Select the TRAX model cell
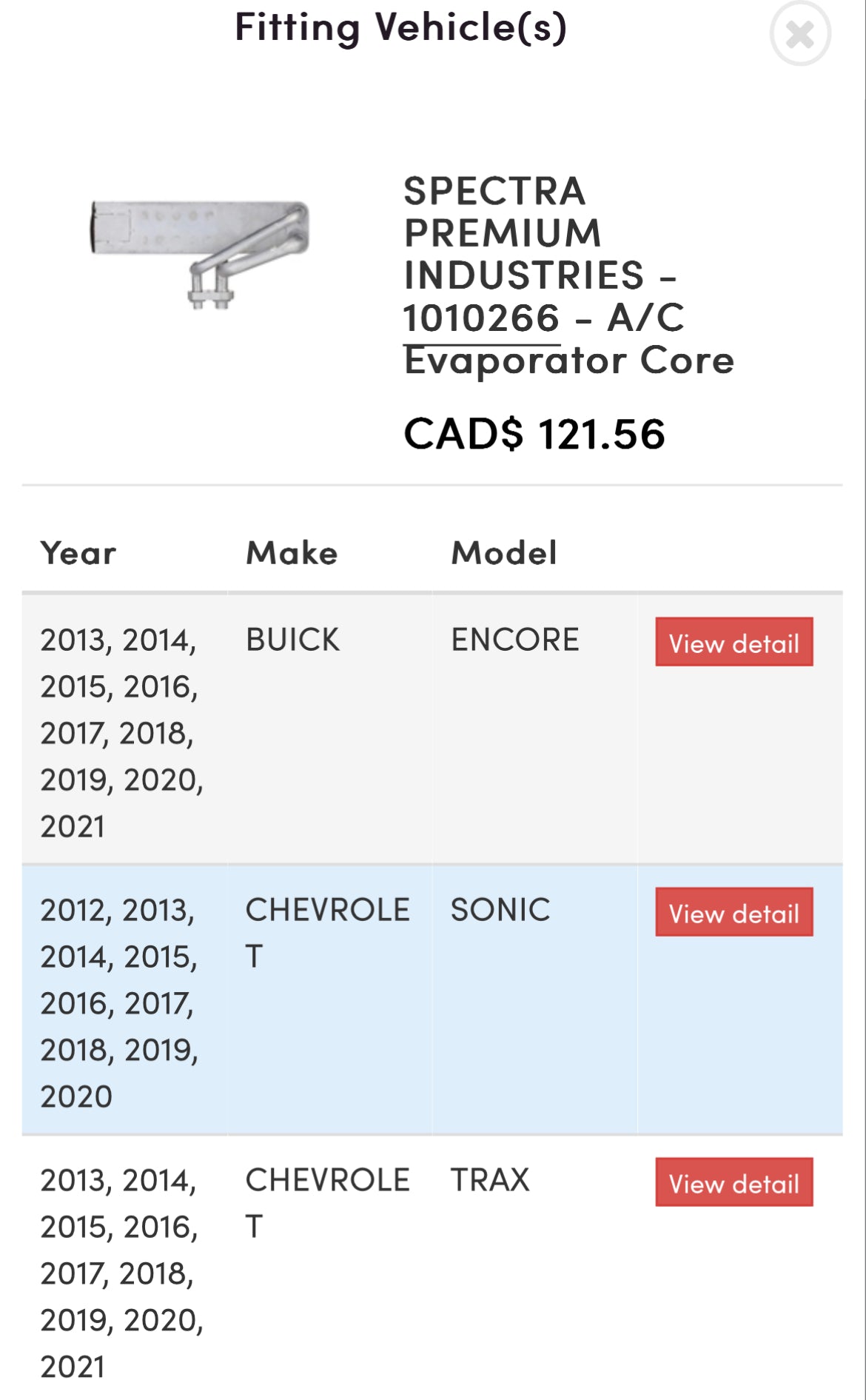 tap(490, 1180)
